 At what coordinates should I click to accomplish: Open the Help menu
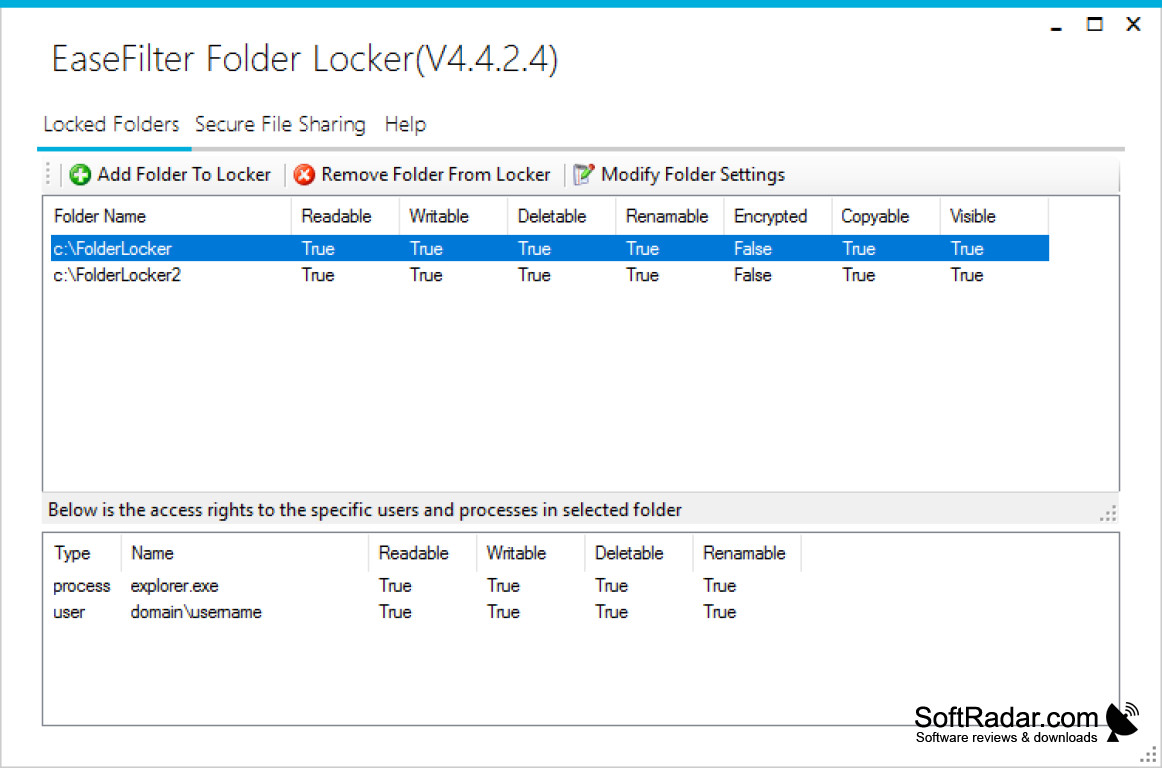click(x=405, y=125)
